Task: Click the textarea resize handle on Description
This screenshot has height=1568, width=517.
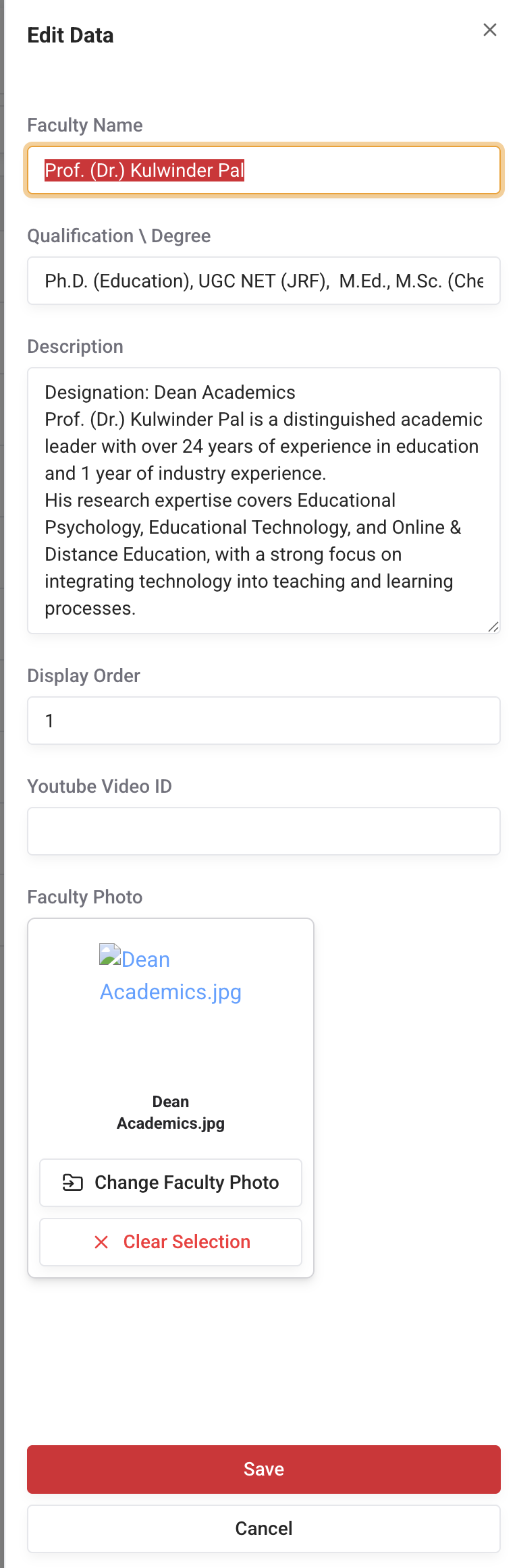Action: click(493, 626)
